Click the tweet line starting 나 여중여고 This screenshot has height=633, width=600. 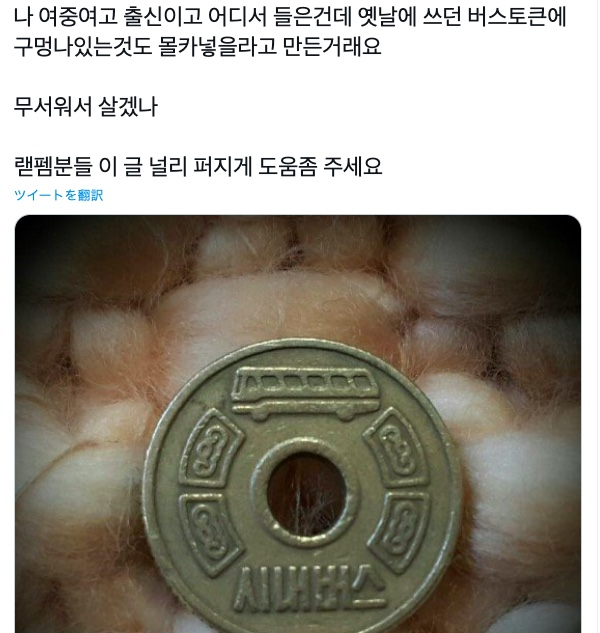pos(290,16)
